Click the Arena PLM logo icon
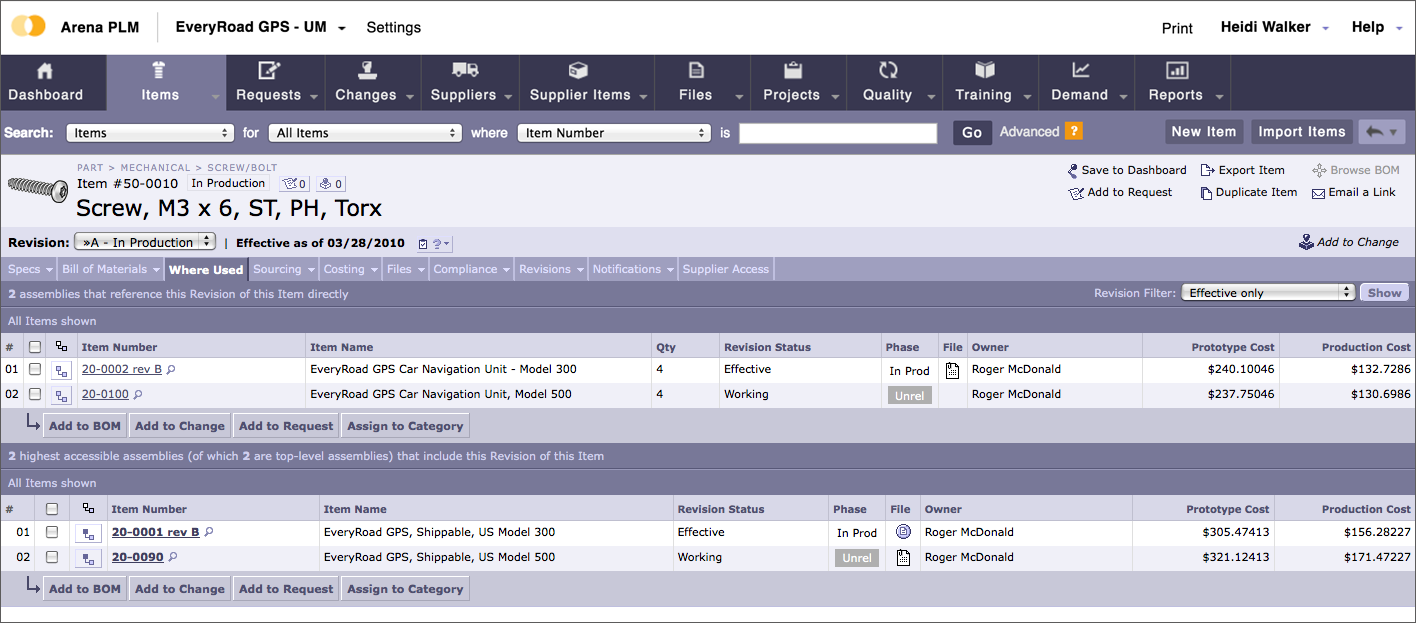This screenshot has width=1416, height=623. (28, 26)
